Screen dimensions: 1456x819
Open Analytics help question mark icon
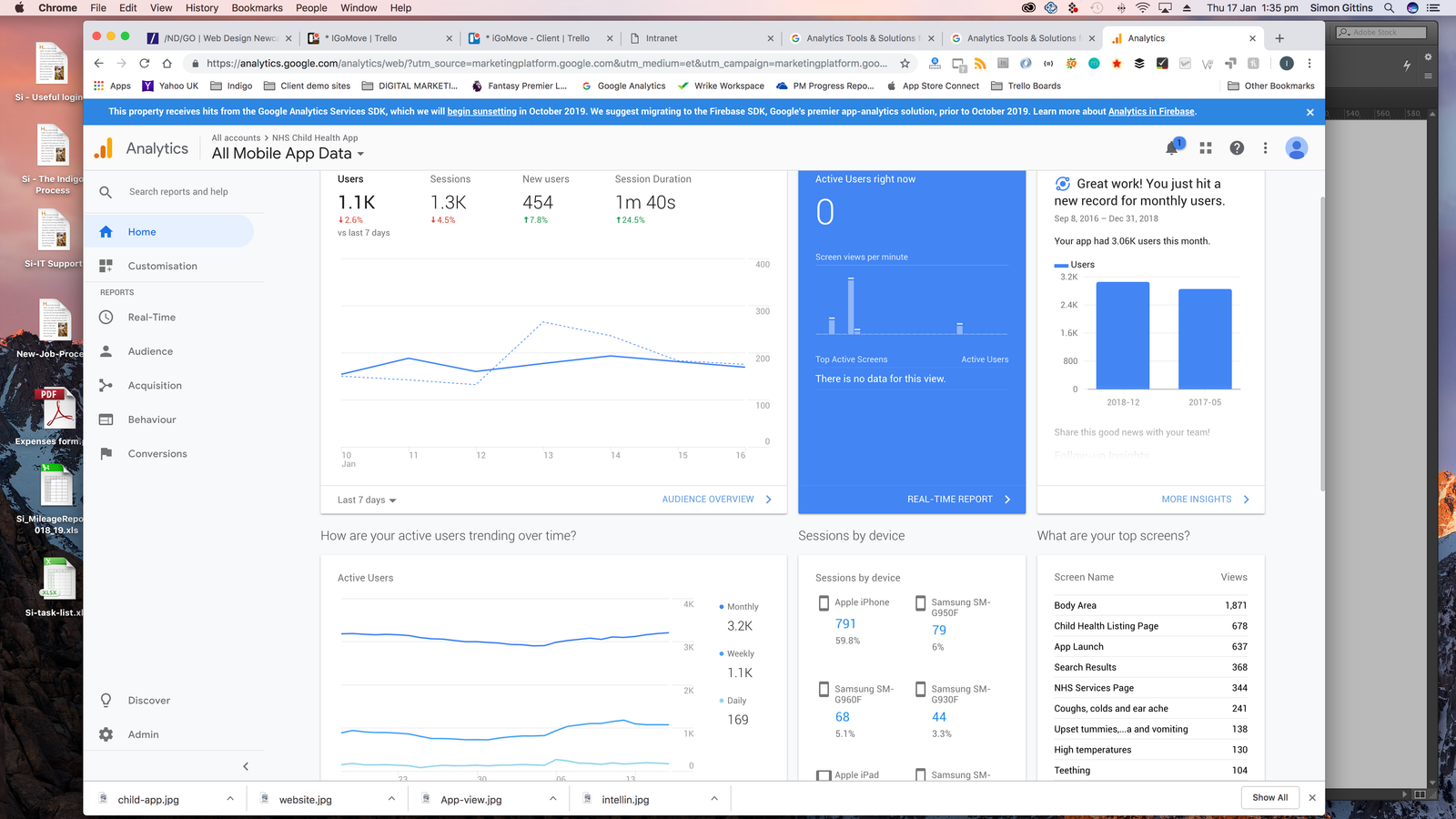[1237, 147]
